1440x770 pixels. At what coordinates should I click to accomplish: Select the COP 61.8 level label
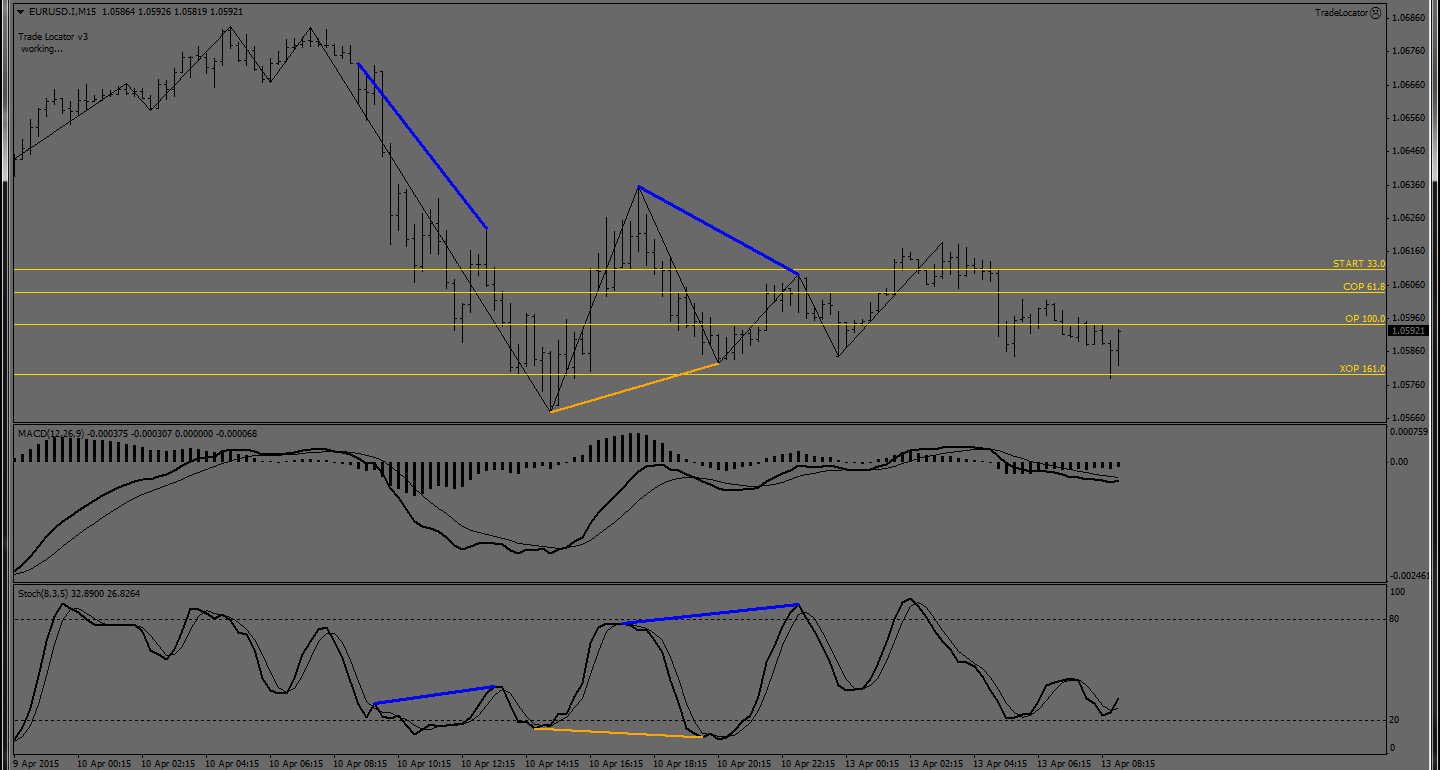pyautogui.click(x=1364, y=287)
